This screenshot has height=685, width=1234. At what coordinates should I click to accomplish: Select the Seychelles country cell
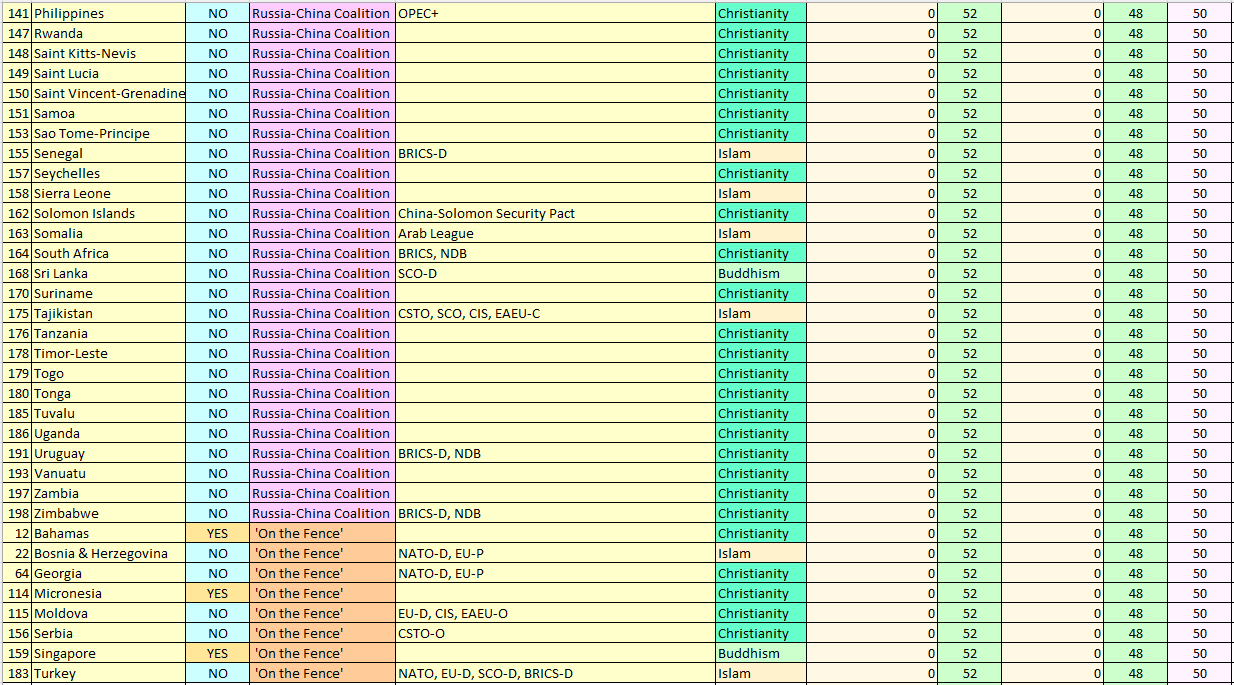(x=109, y=174)
